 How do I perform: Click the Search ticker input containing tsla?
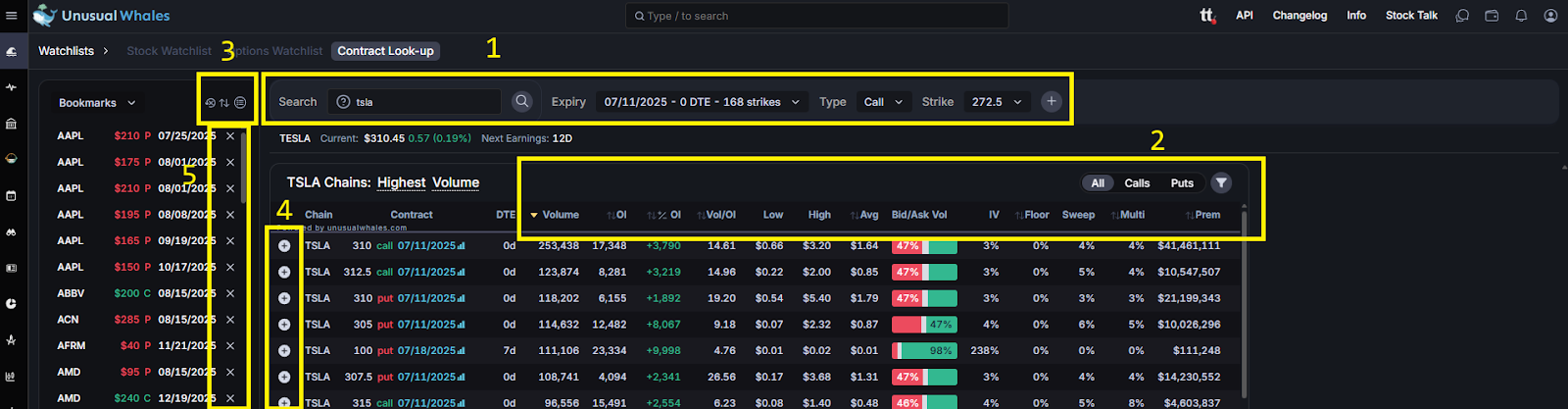click(x=415, y=102)
